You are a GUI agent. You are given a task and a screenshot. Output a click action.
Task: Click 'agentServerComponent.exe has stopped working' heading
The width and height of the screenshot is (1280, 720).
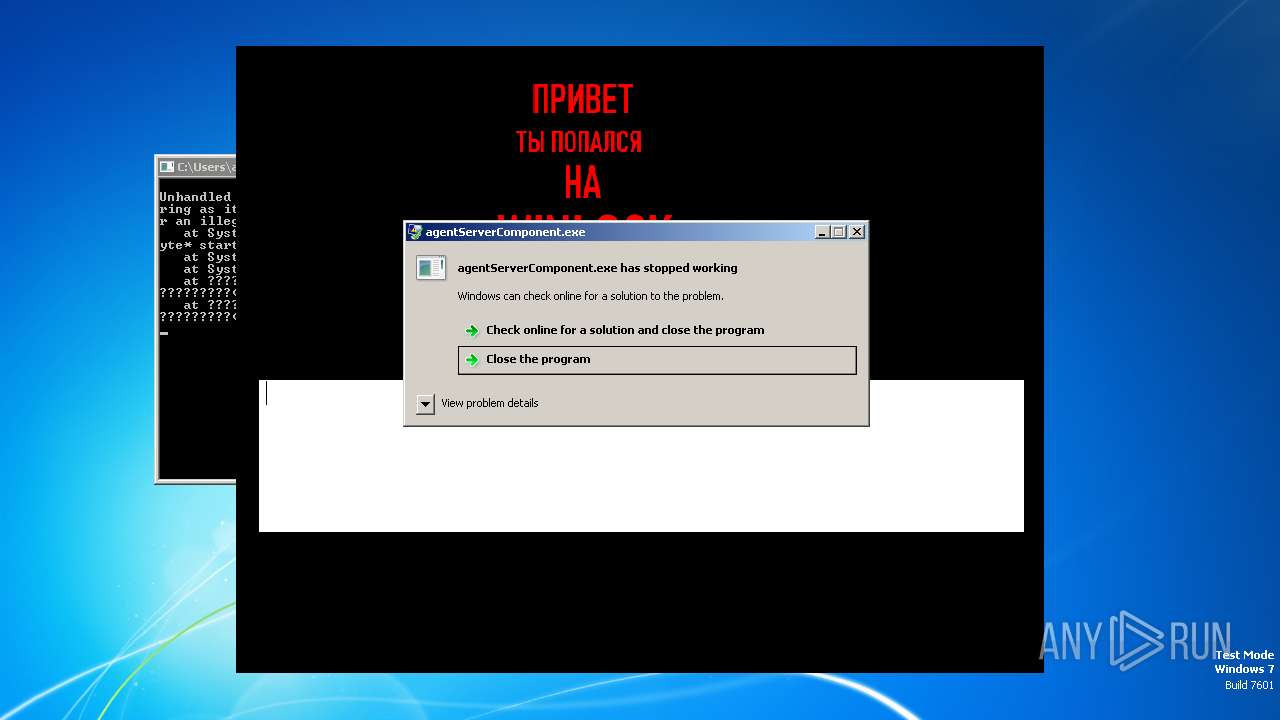597,268
